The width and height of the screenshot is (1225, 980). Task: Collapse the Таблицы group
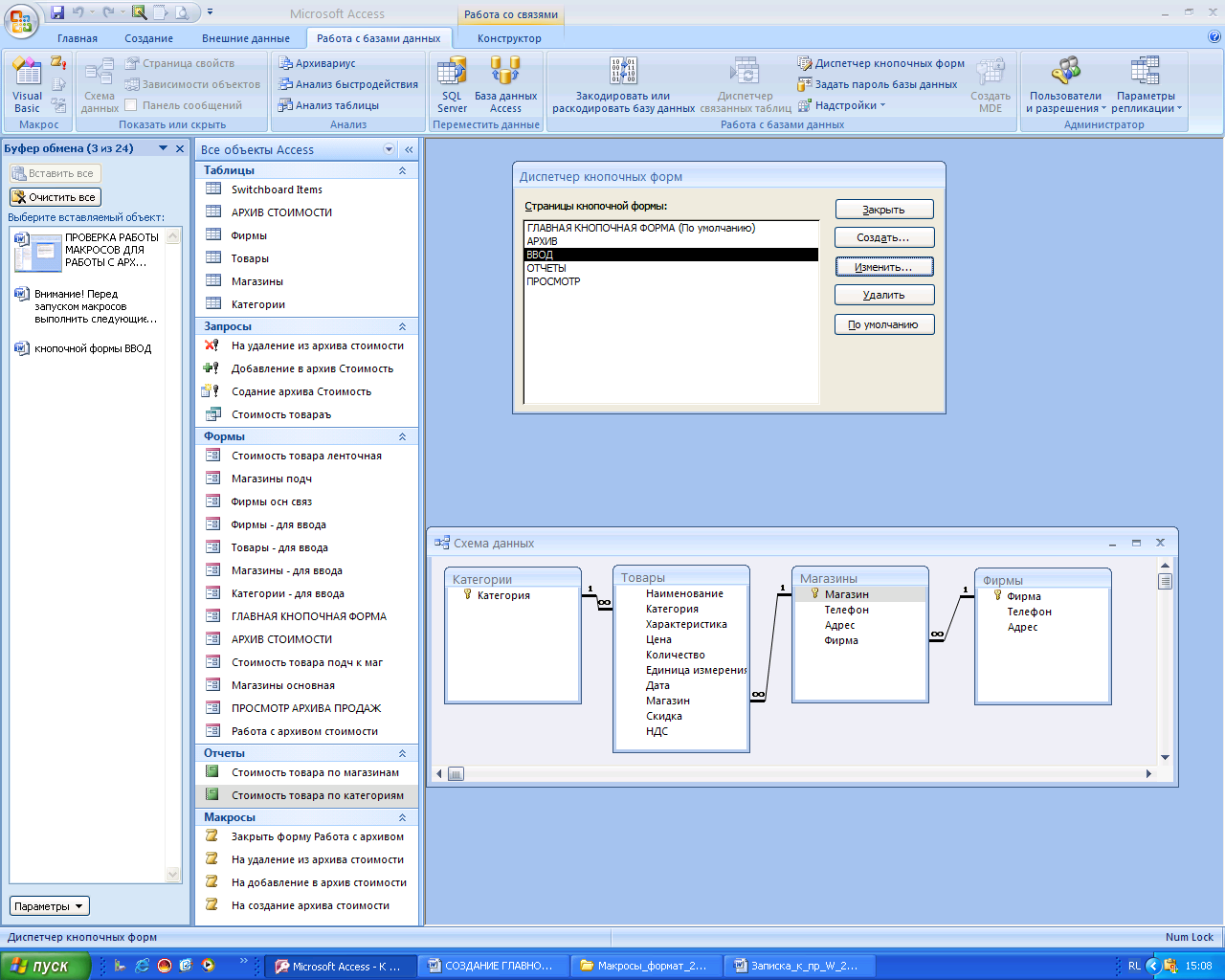coord(402,170)
